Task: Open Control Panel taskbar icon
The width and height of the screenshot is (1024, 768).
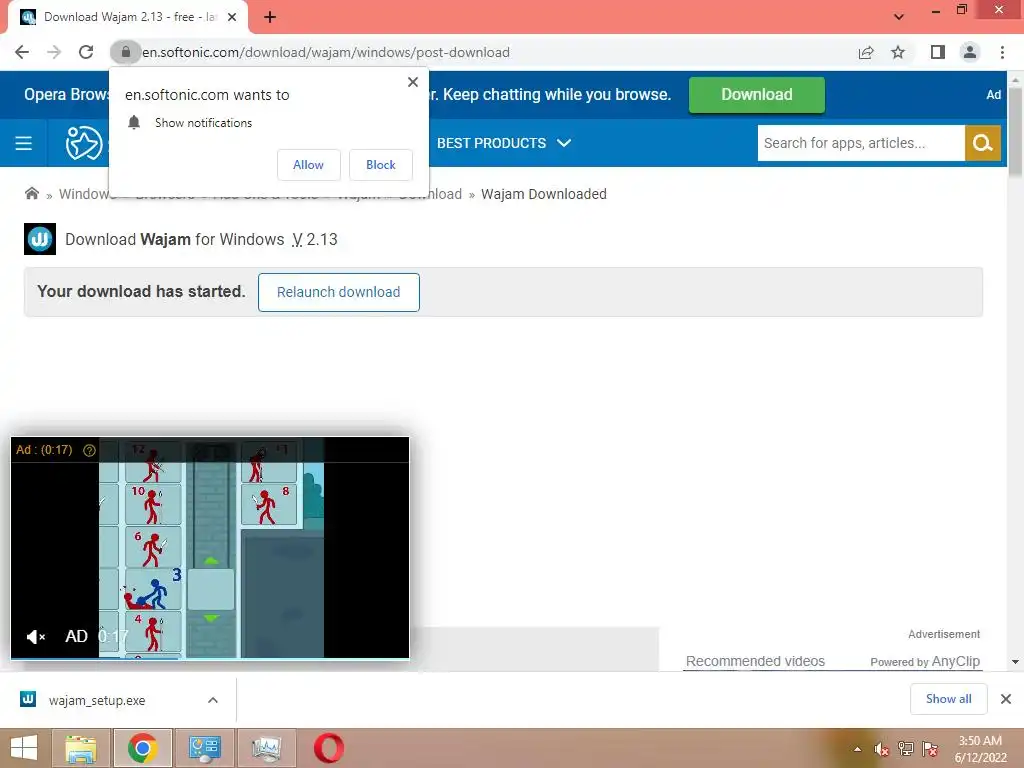Action: (204, 748)
